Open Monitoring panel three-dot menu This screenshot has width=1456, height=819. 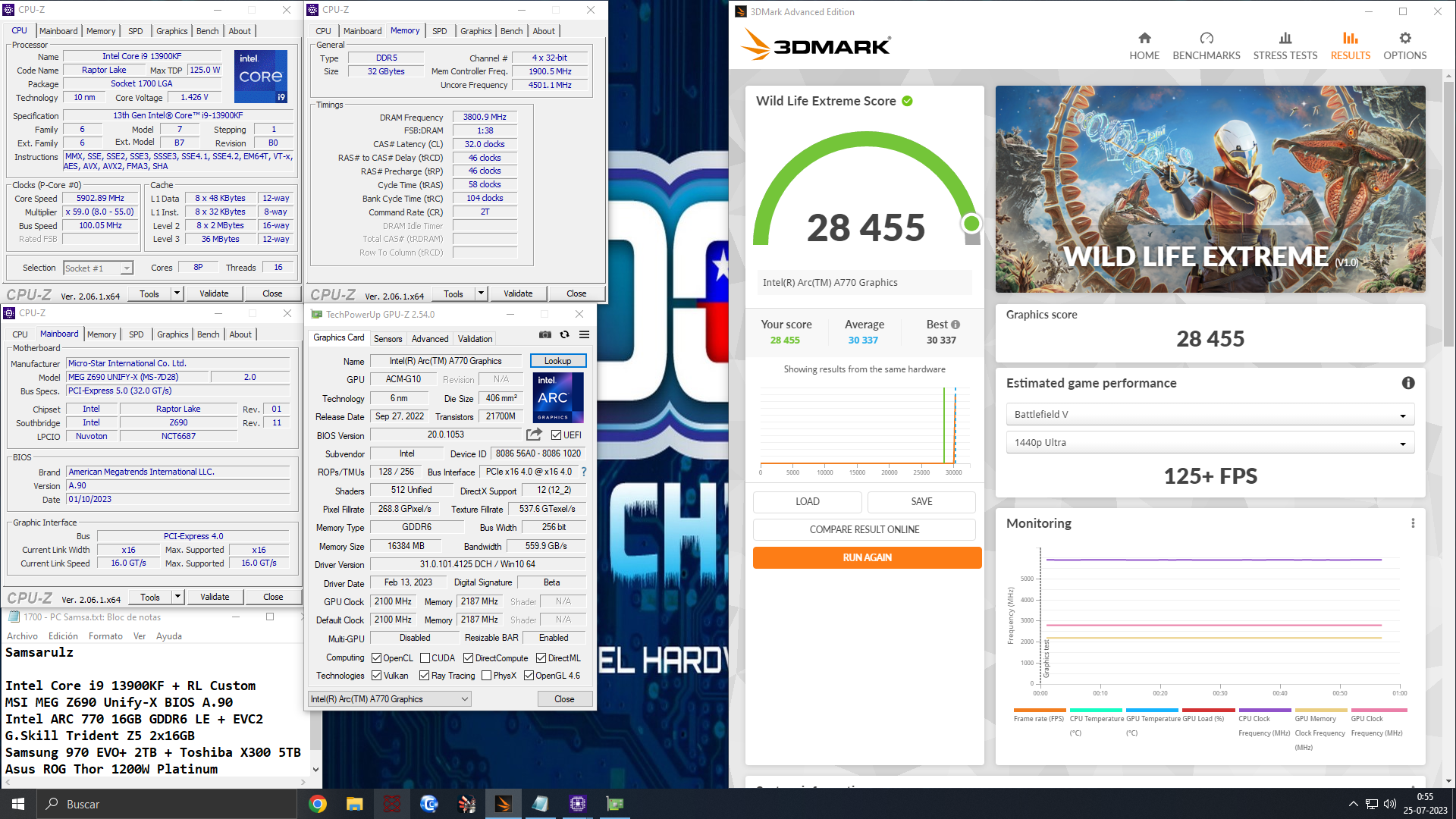tap(1413, 523)
